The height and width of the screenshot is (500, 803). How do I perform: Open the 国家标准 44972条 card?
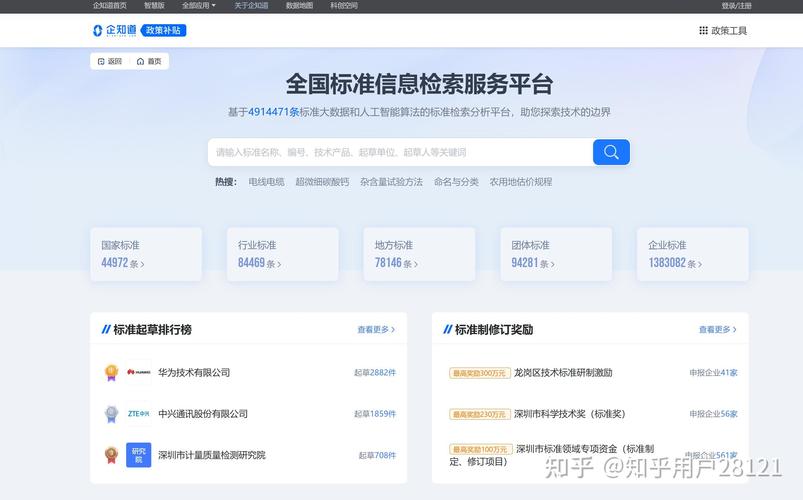coord(146,254)
